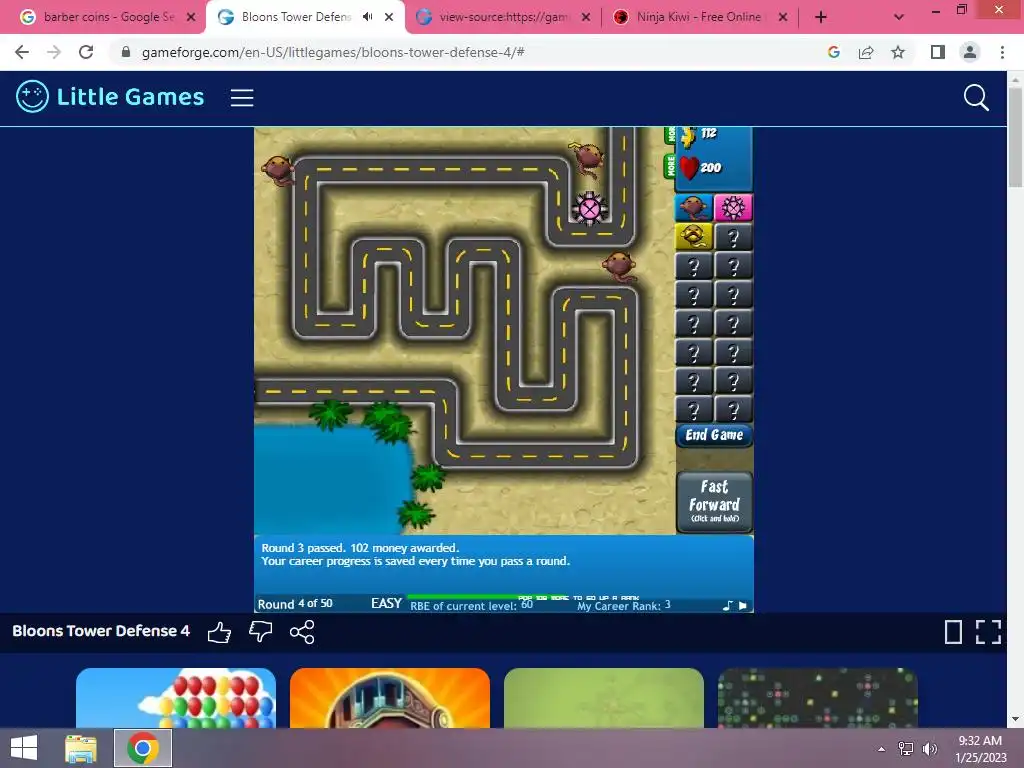This screenshot has height=768, width=1024.
Task: Open the network tray icon
Action: point(906,749)
